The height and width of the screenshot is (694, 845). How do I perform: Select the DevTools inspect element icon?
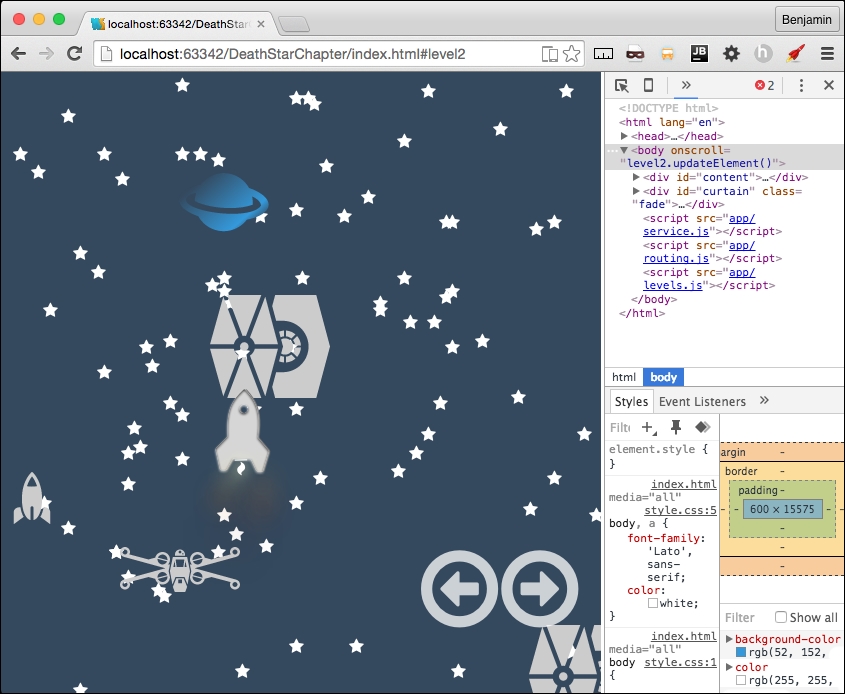pyautogui.click(x=621, y=86)
